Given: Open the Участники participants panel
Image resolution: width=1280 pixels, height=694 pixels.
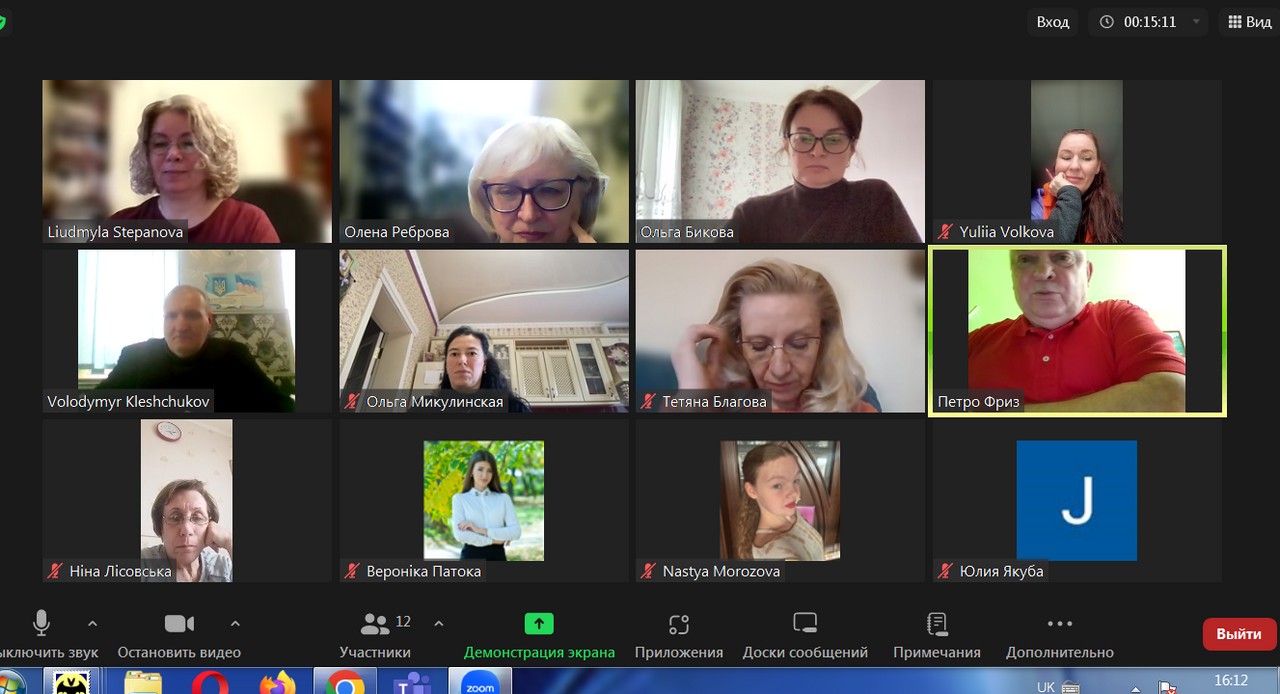Looking at the screenshot, I should (375, 634).
